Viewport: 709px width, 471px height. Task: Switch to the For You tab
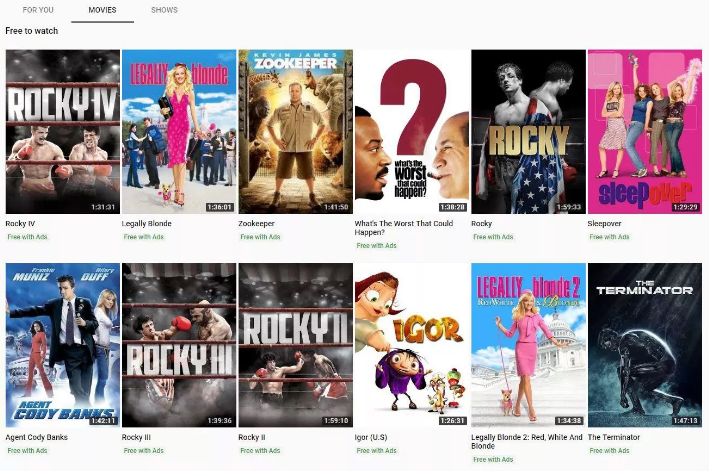(x=38, y=10)
